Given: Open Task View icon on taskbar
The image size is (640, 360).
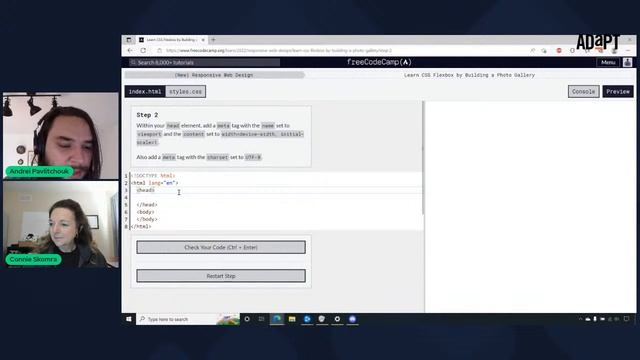Looking at the screenshot, I should [x=262, y=319].
